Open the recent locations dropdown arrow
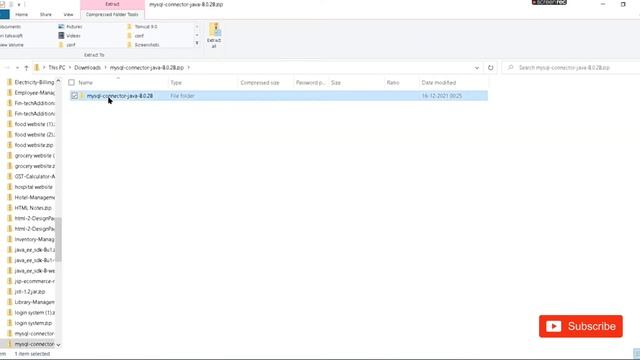The height and width of the screenshot is (360, 640). [17, 68]
